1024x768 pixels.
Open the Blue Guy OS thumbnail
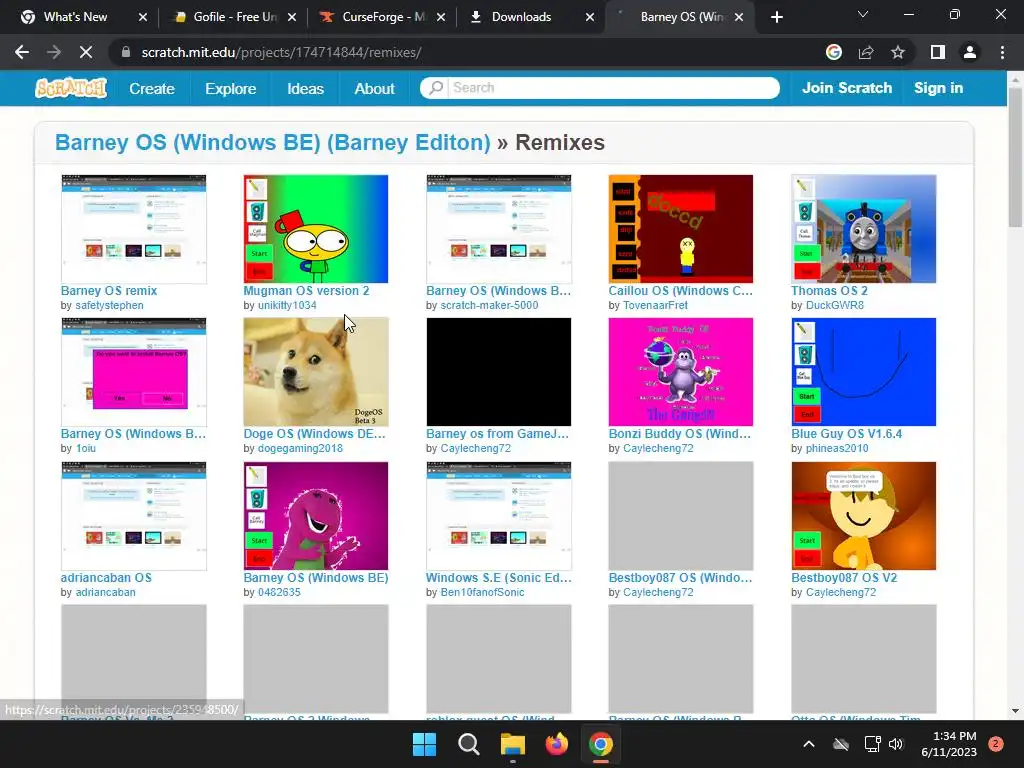pyautogui.click(x=863, y=372)
